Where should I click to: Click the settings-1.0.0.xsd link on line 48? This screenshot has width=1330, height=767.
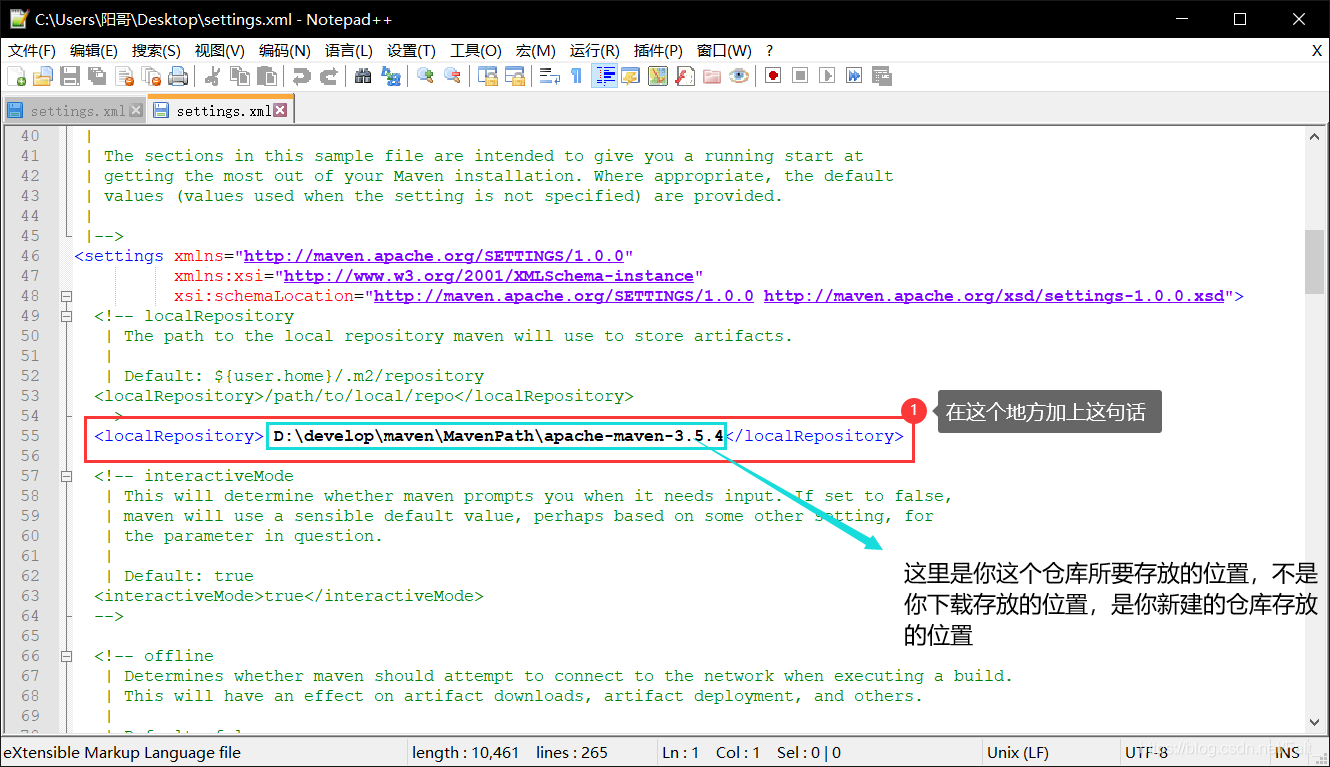point(993,296)
